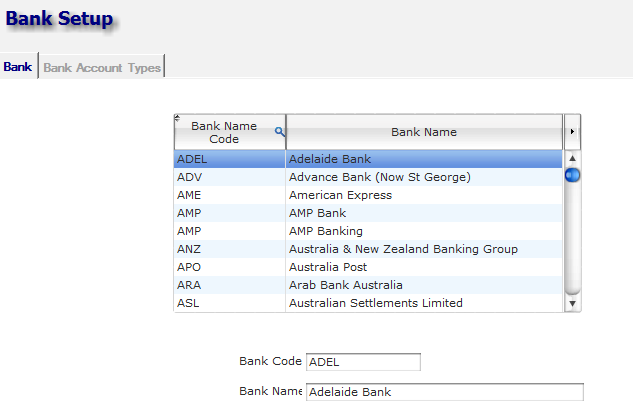This screenshot has height=416, width=633.
Task: Click the blue scrollbar thumb
Action: [x=572, y=175]
